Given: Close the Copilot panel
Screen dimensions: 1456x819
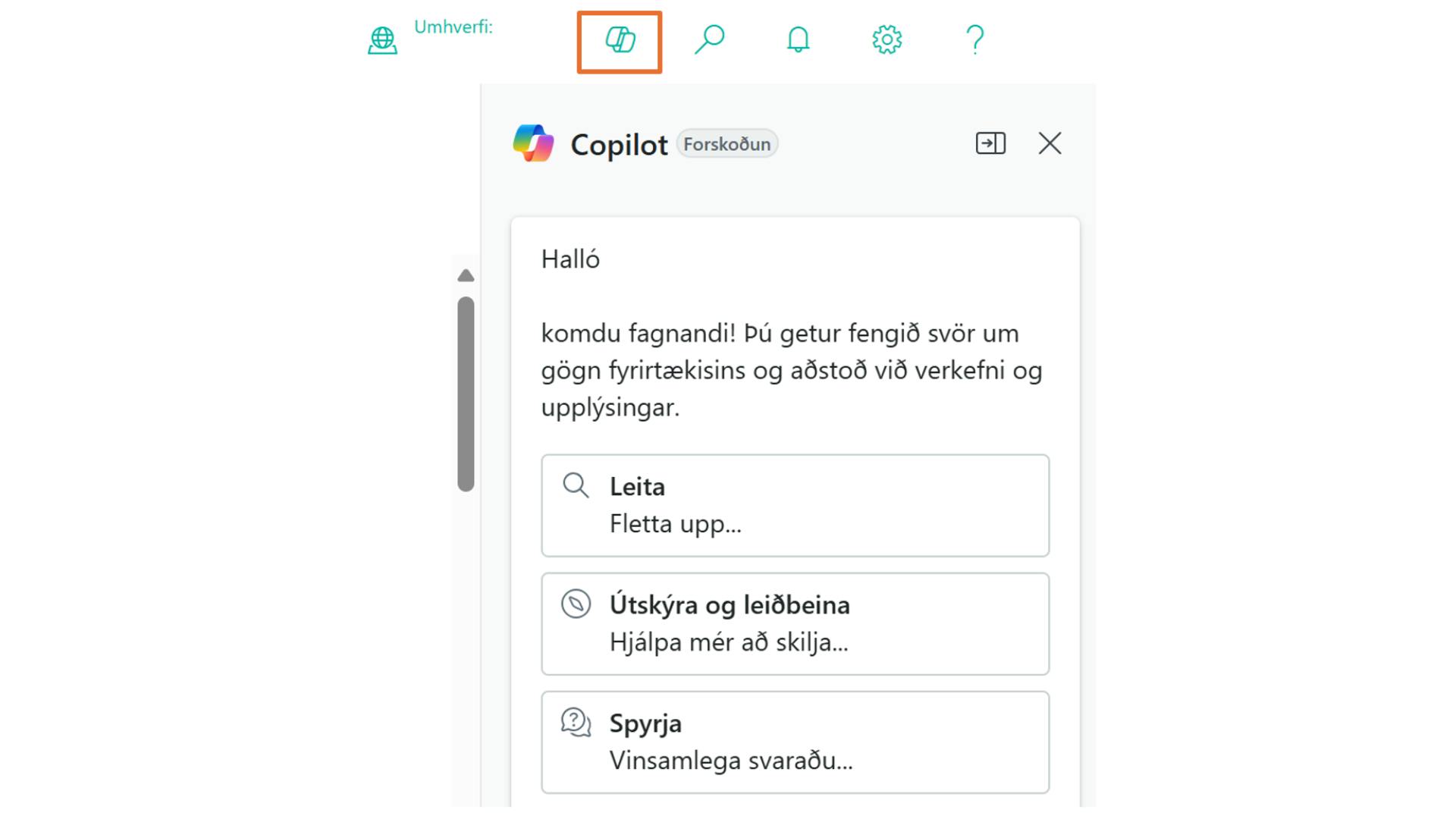Looking at the screenshot, I should pyautogui.click(x=1050, y=143).
